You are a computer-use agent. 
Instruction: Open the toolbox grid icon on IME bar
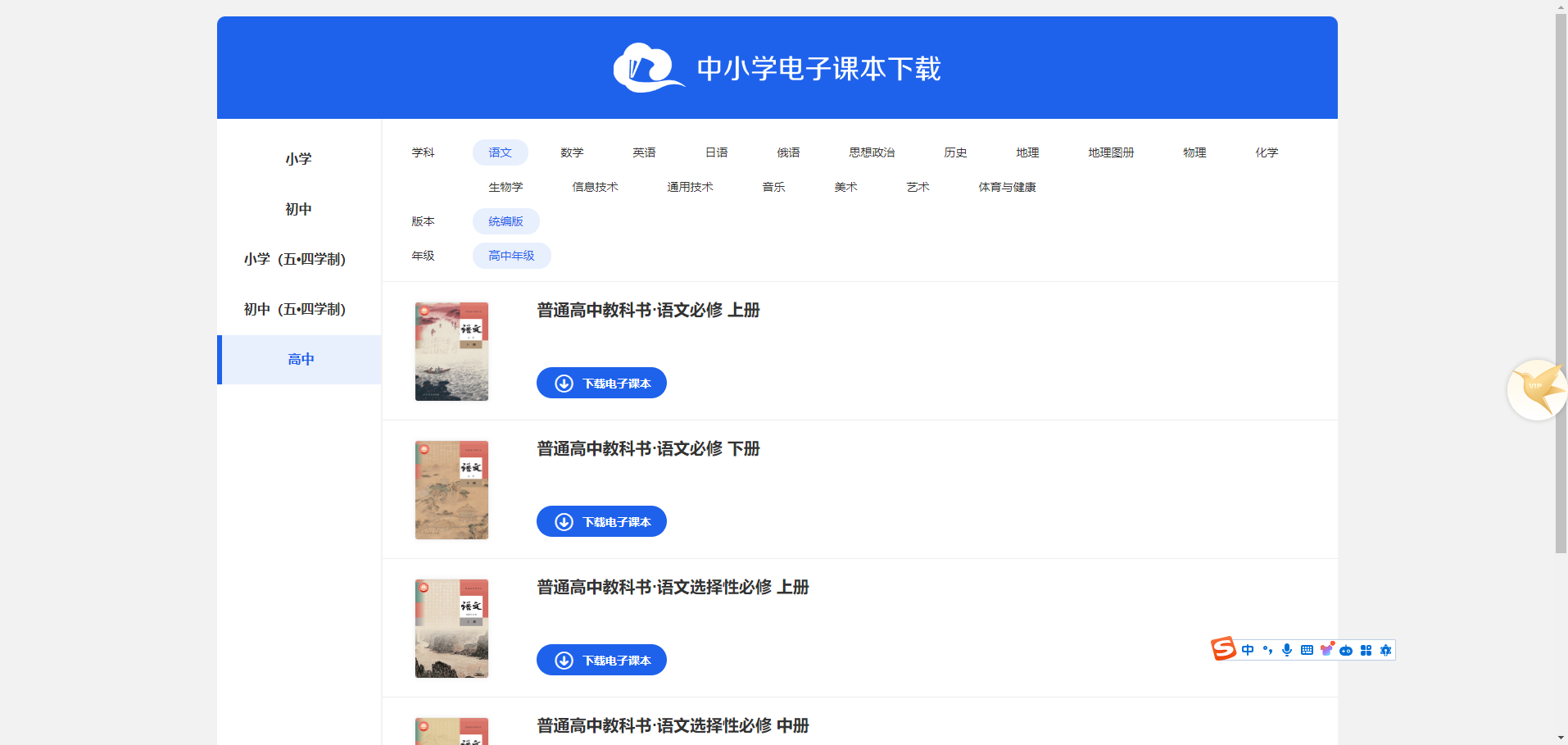pos(1366,650)
